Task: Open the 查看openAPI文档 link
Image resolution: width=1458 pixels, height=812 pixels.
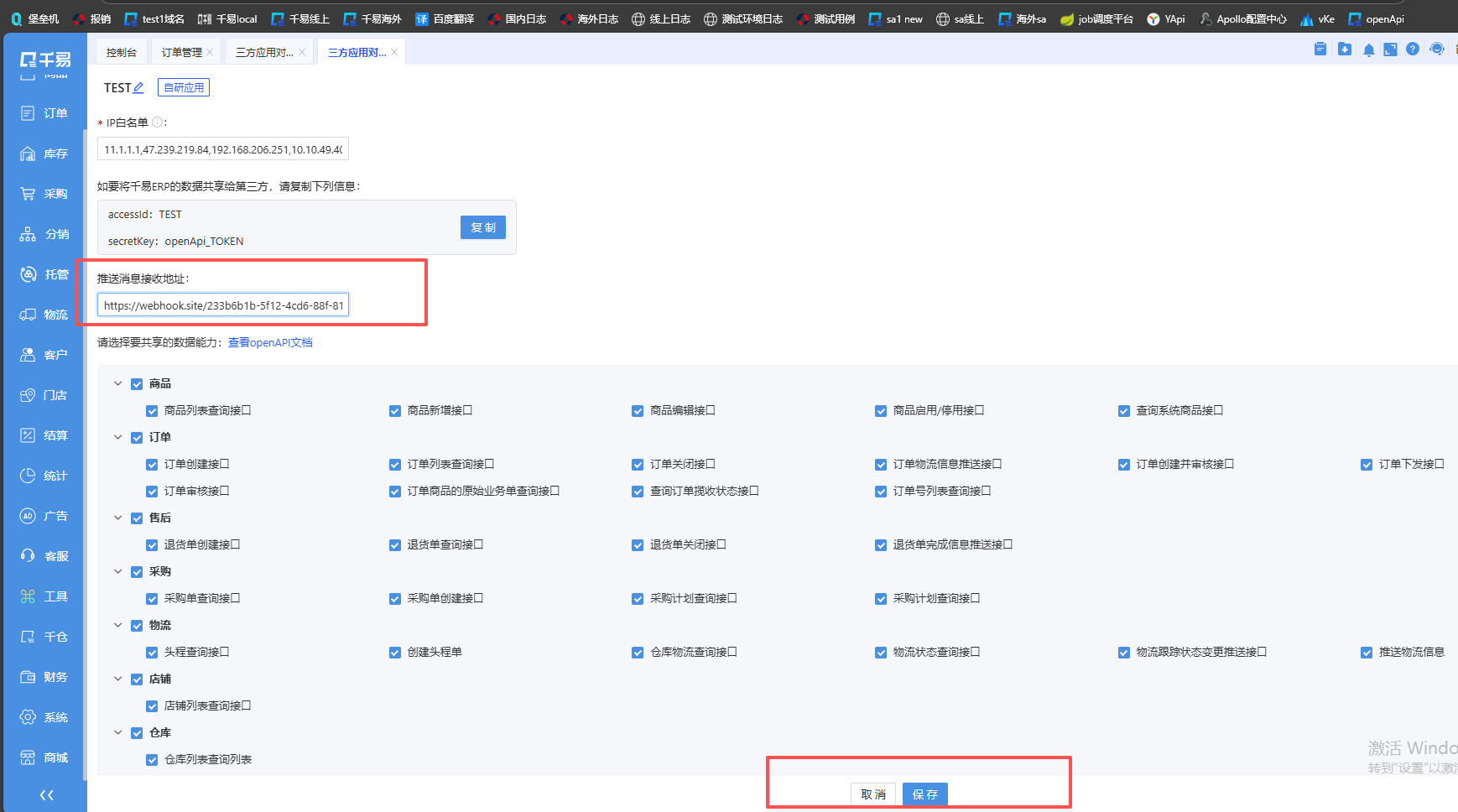Action: [x=270, y=342]
